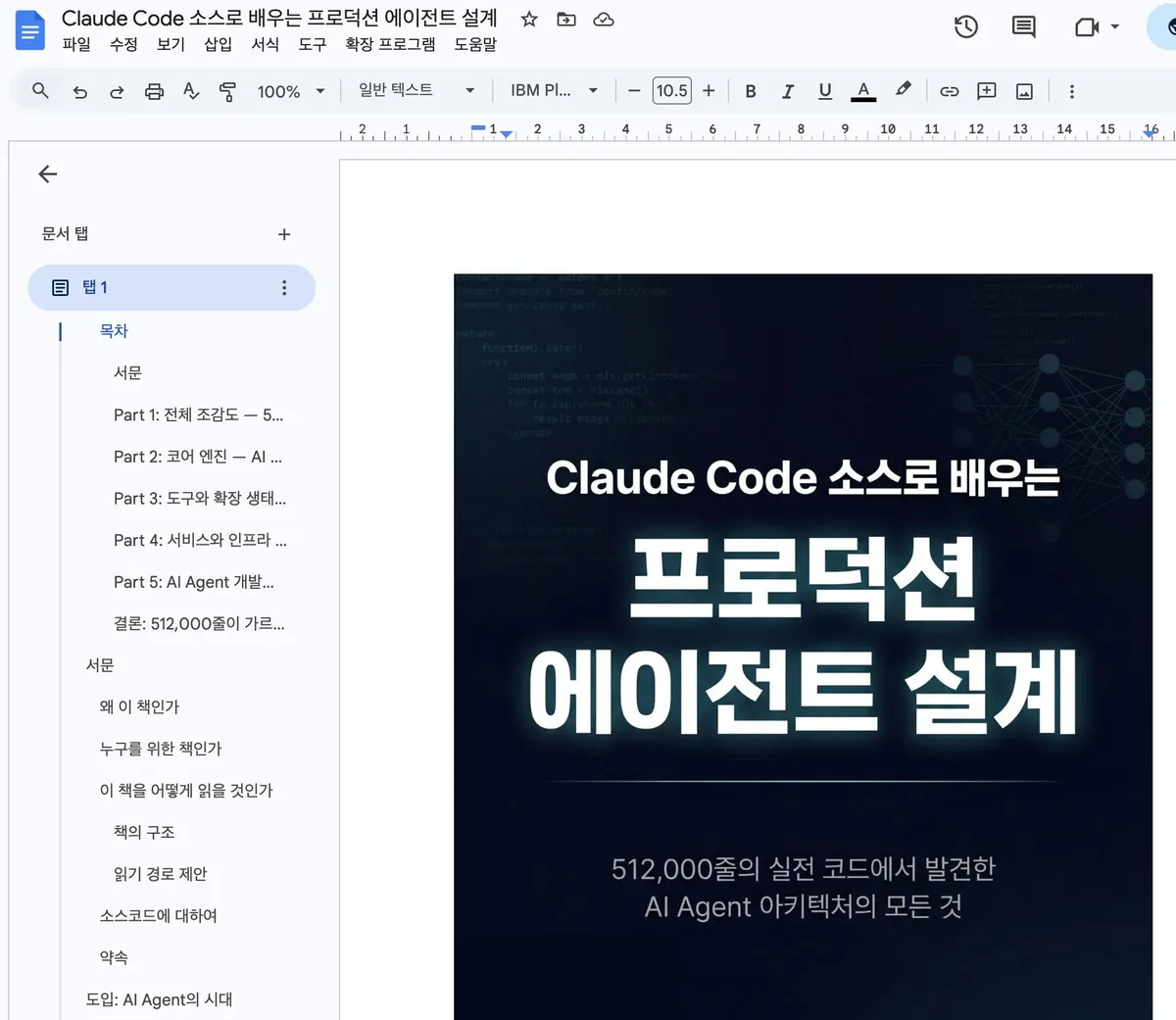This screenshot has width=1176, height=1020.
Task: Open paragraph style dropdown 일반 텍스트
Action: coord(416,90)
